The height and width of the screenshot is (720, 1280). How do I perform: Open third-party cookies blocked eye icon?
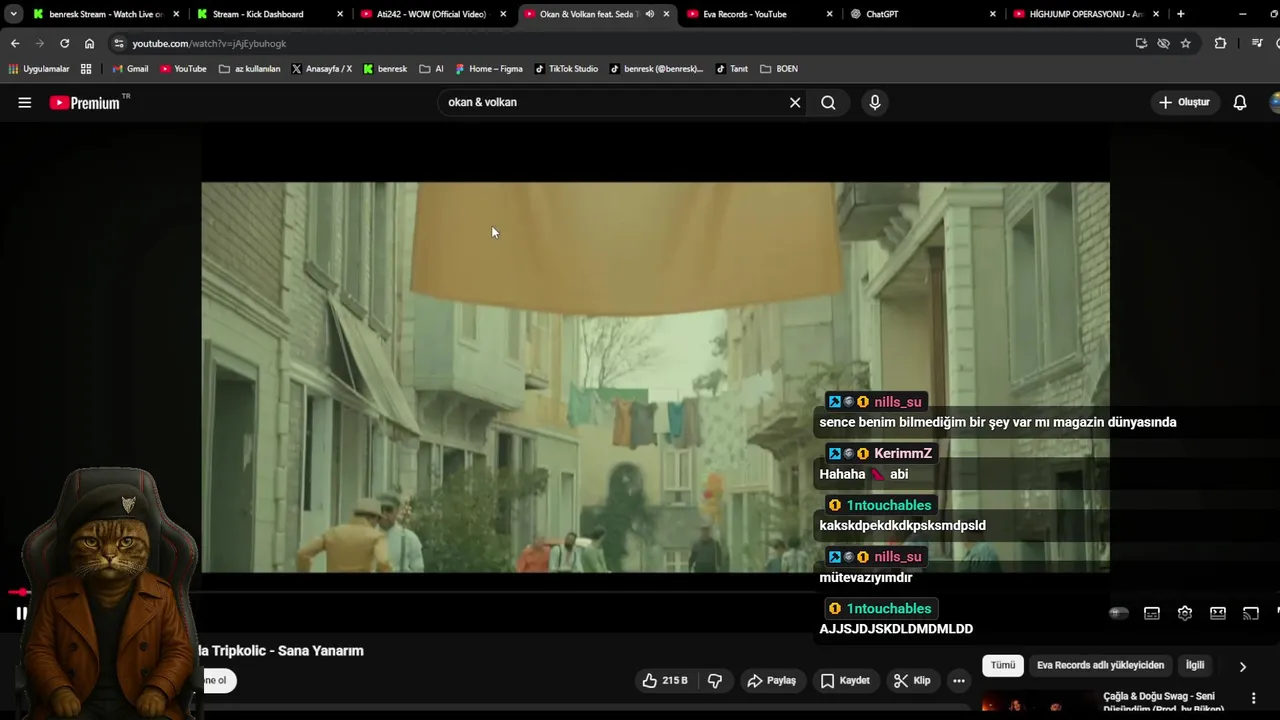click(x=1163, y=43)
